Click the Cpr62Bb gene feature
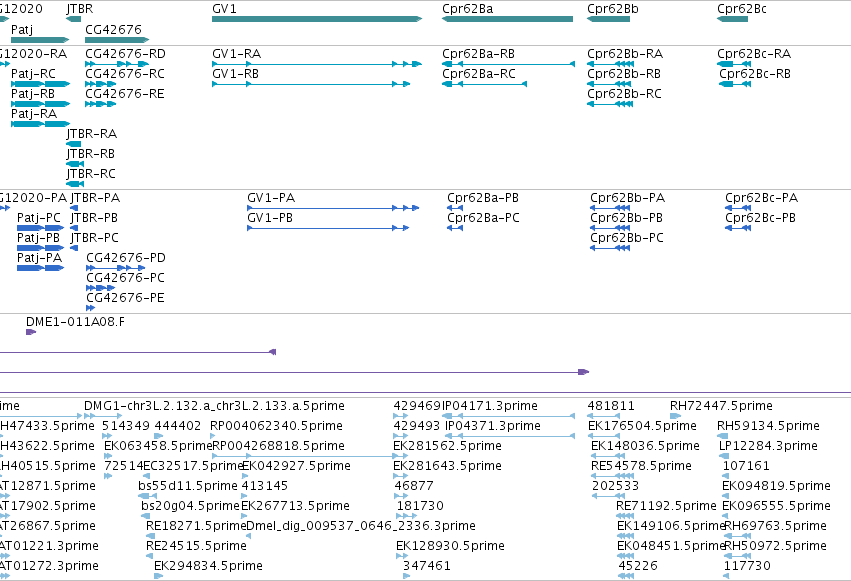This screenshot has width=851, height=581. click(608, 19)
